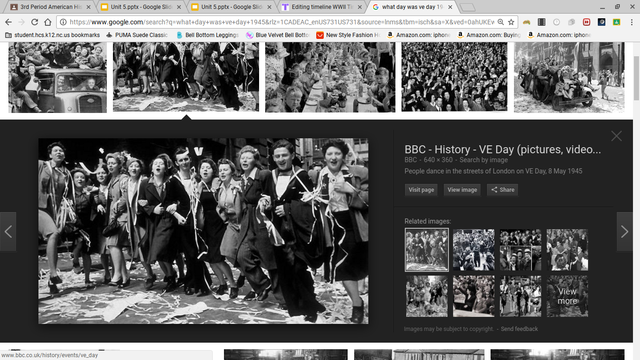Open the Search by image link

tap(484, 160)
